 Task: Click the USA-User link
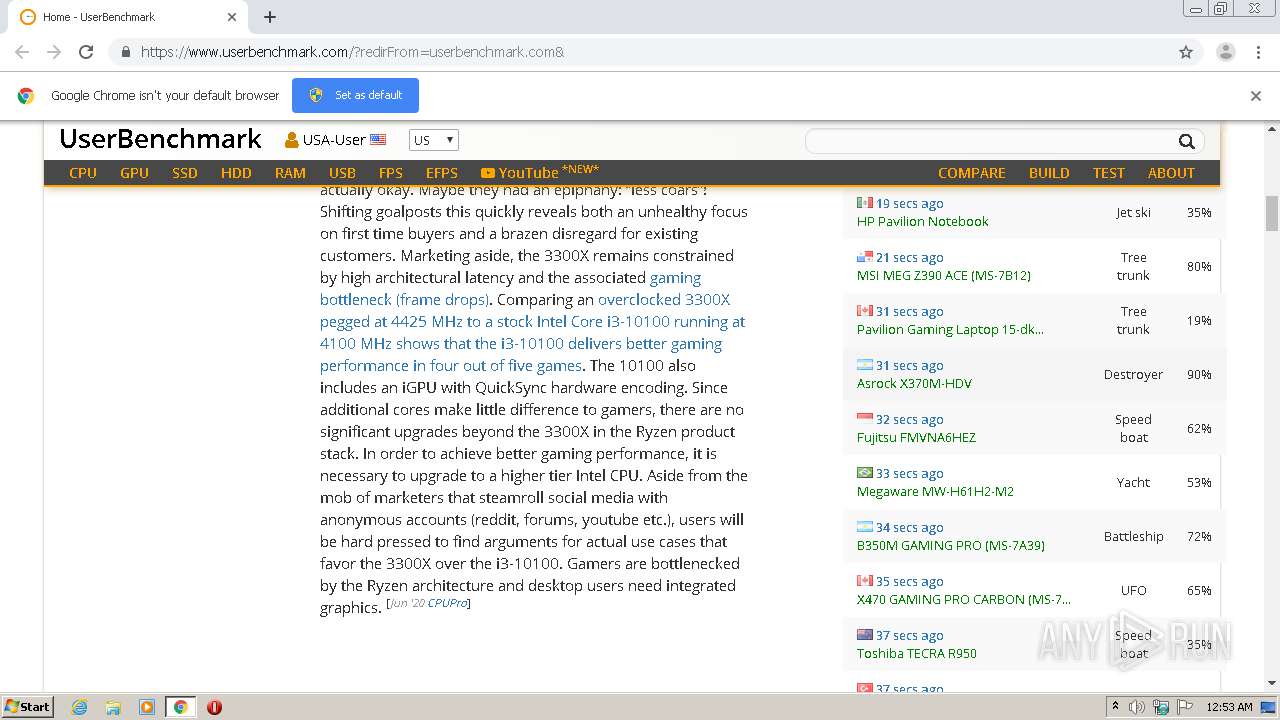pyautogui.click(x=334, y=140)
